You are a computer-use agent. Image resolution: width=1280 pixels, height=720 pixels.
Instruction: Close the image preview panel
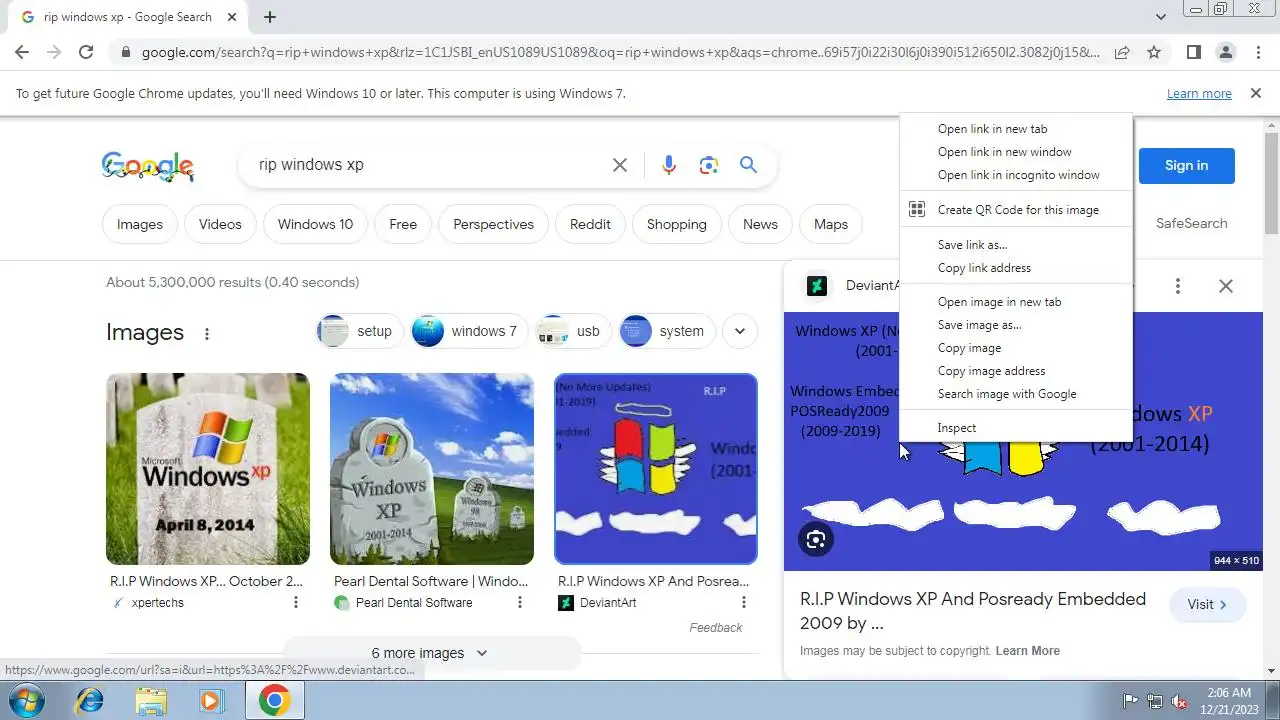pyautogui.click(x=1226, y=286)
